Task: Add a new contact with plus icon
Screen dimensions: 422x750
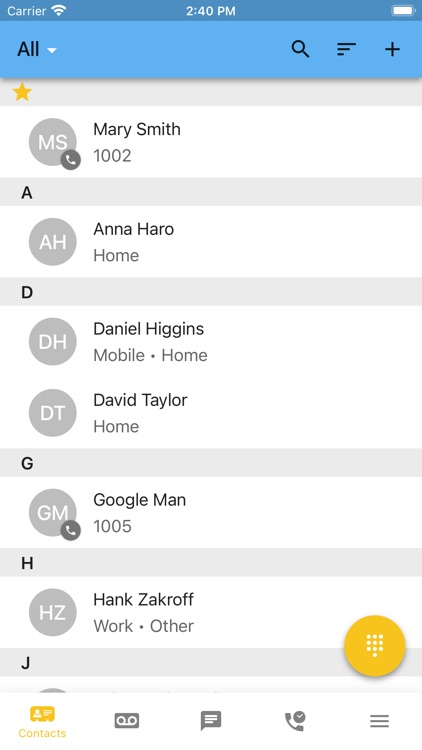Action: point(392,49)
